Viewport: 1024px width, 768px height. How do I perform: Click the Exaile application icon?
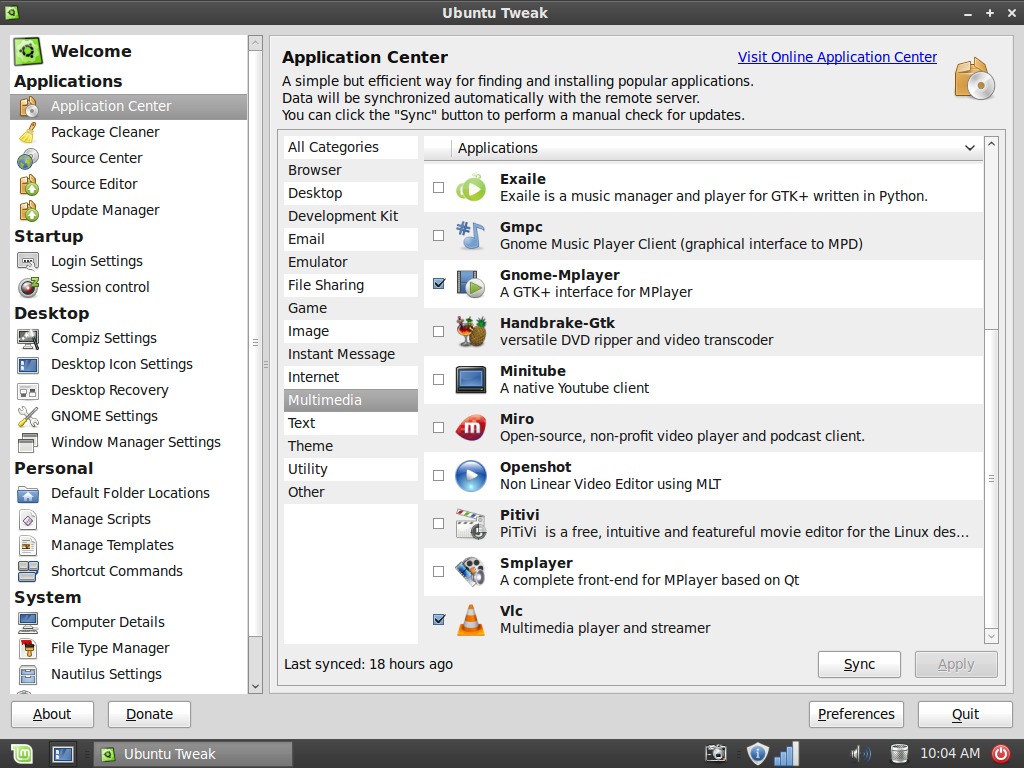pos(471,188)
